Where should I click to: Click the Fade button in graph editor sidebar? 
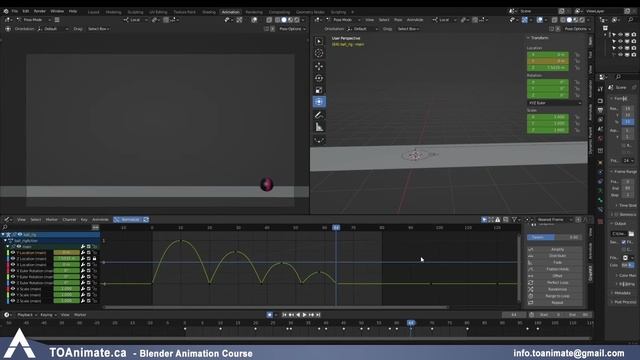(554, 262)
